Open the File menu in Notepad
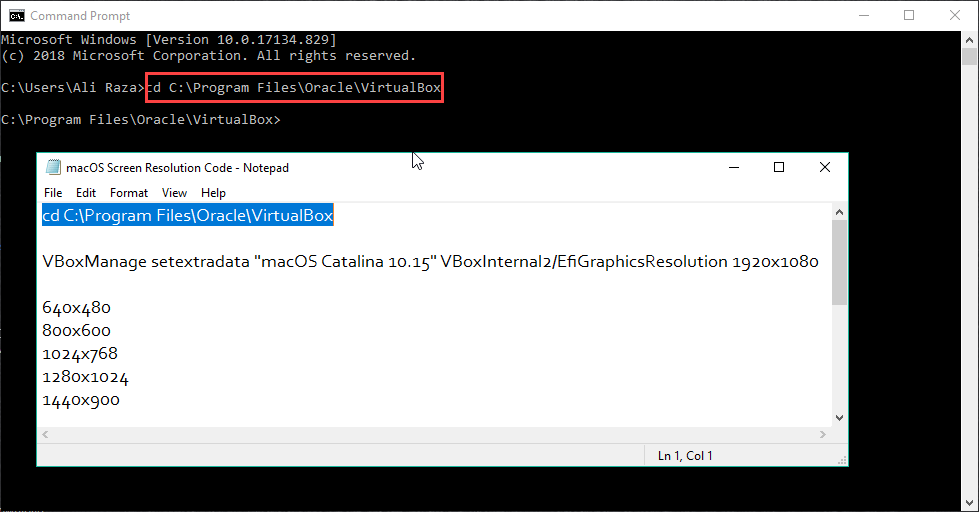The image size is (979, 512). point(53,193)
